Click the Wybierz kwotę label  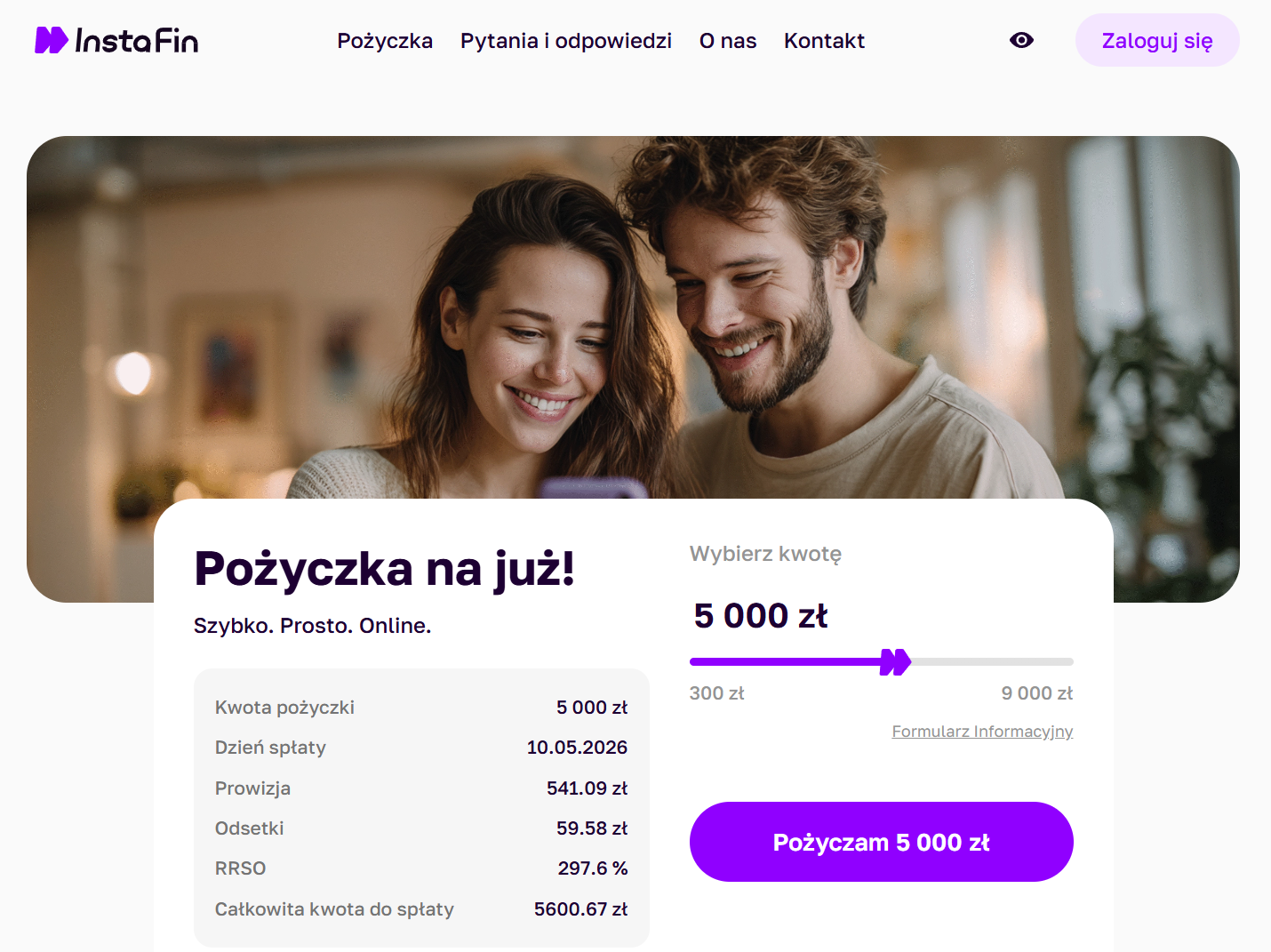click(x=765, y=554)
